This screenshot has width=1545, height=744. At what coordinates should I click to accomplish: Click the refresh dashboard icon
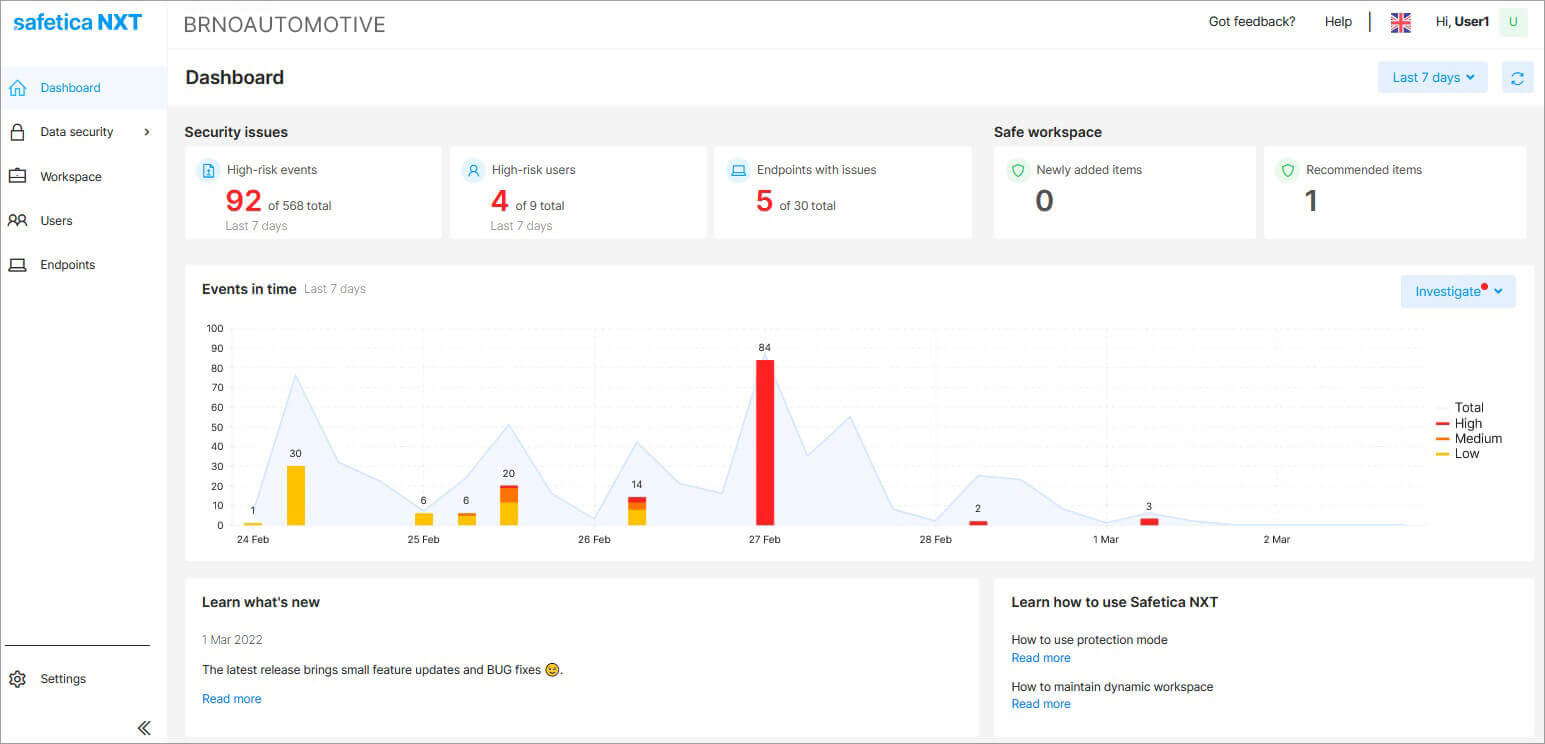pyautogui.click(x=1517, y=78)
